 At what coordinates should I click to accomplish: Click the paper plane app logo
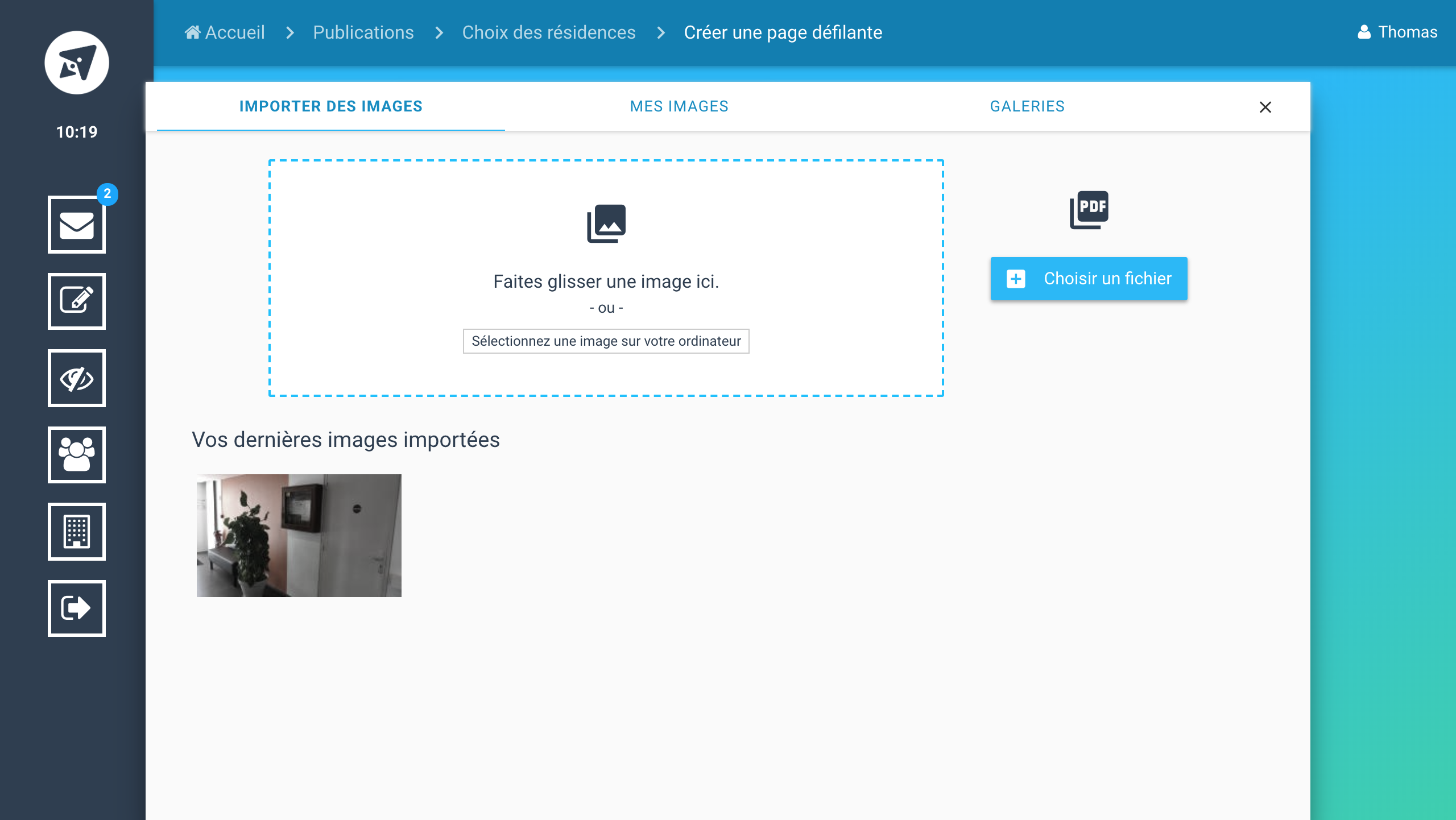pos(77,63)
